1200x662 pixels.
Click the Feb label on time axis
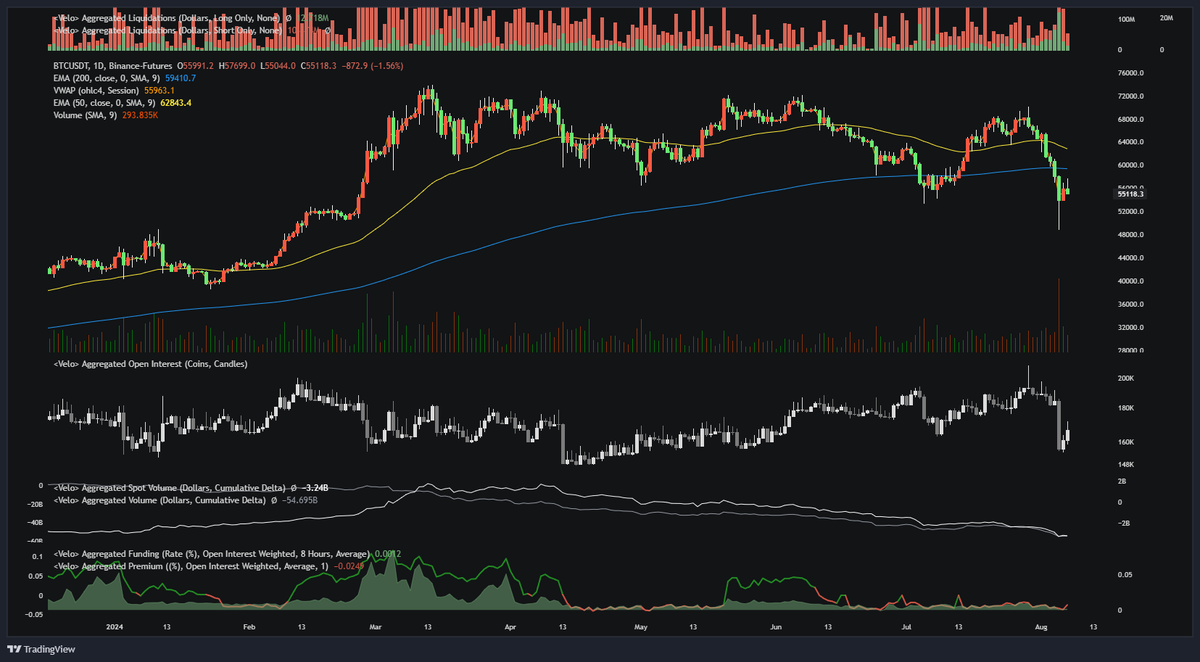250,629
